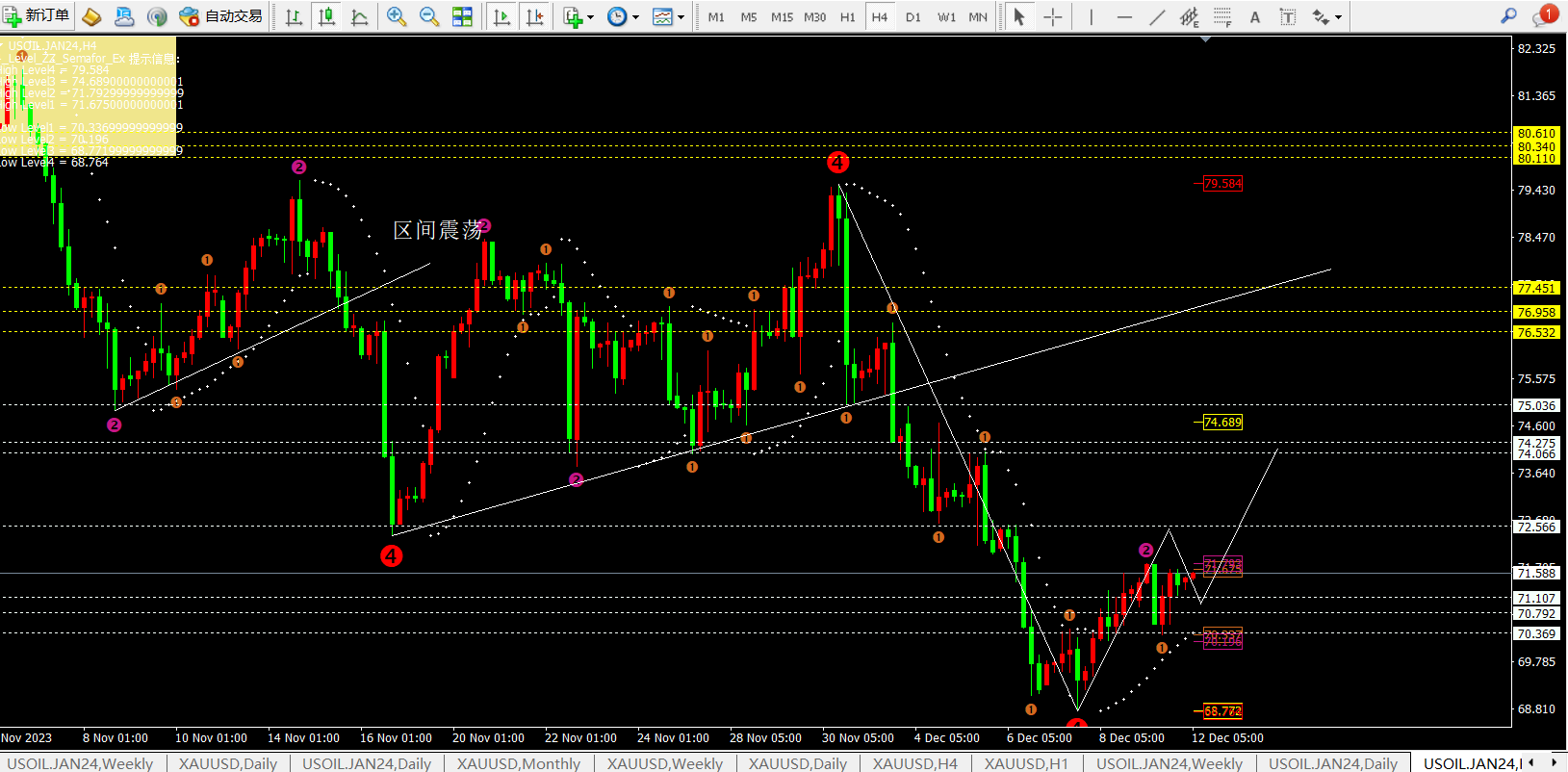
Task: Click the 71.588 current price marker
Action: pyautogui.click(x=1536, y=573)
